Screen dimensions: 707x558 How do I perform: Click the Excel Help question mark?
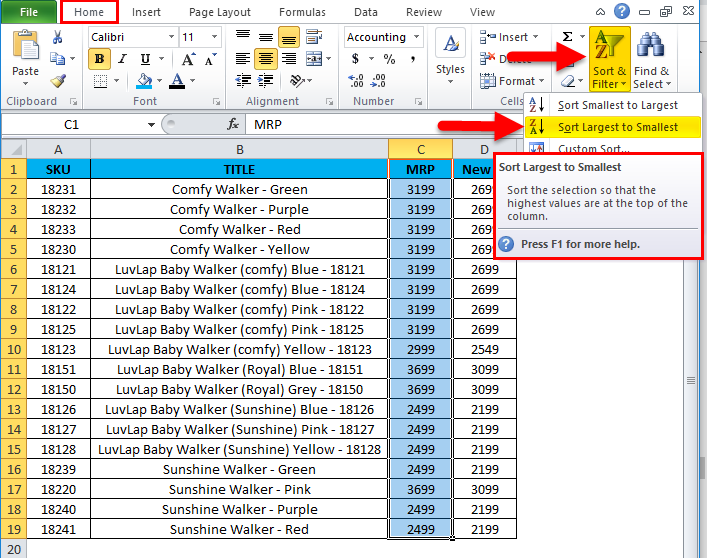click(x=622, y=11)
